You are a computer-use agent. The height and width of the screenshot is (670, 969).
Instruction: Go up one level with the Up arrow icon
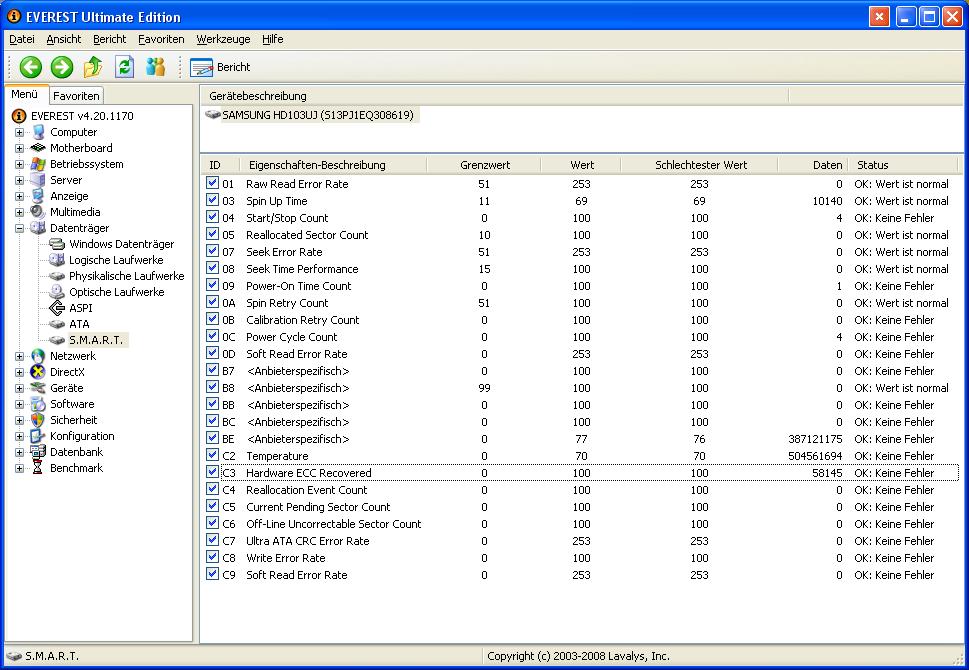pyautogui.click(x=93, y=67)
